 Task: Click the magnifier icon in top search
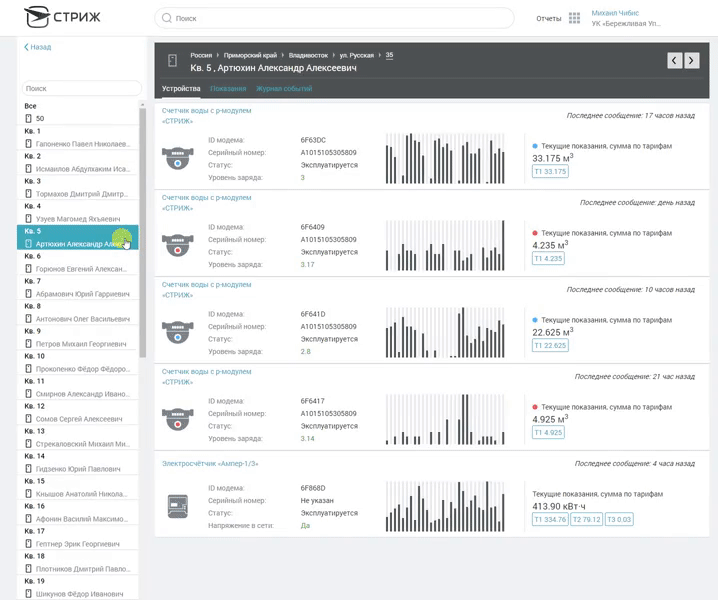(x=167, y=18)
